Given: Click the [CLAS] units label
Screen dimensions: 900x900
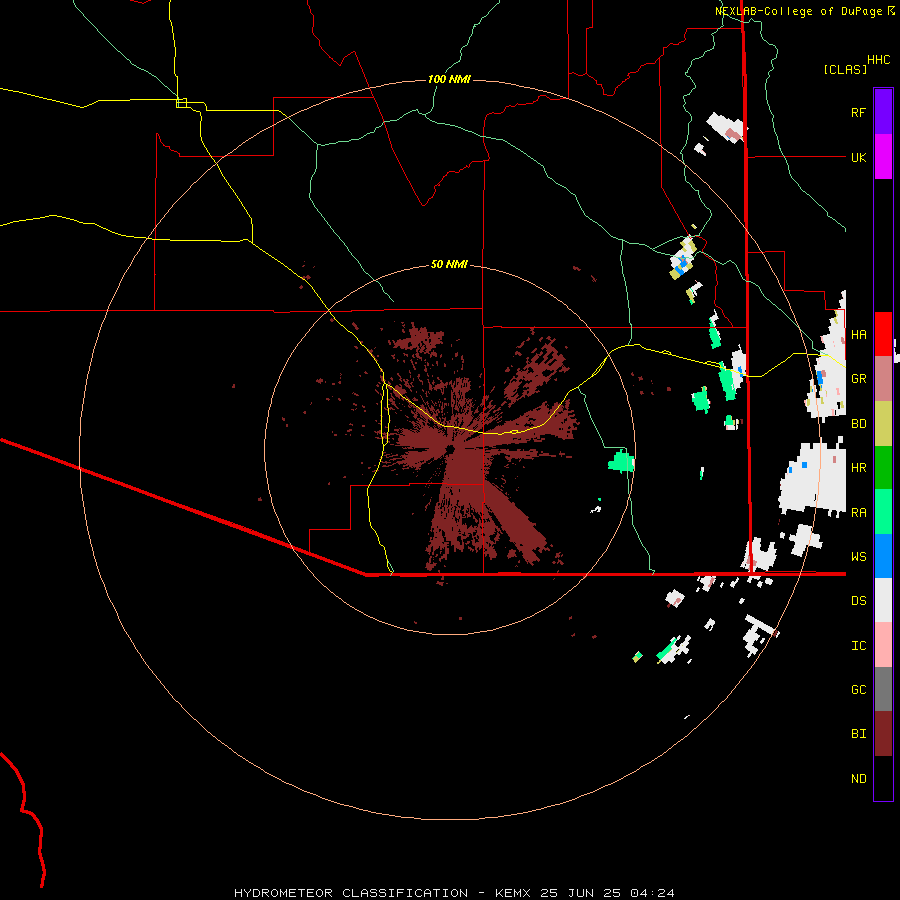Looking at the screenshot, I should point(845,70).
